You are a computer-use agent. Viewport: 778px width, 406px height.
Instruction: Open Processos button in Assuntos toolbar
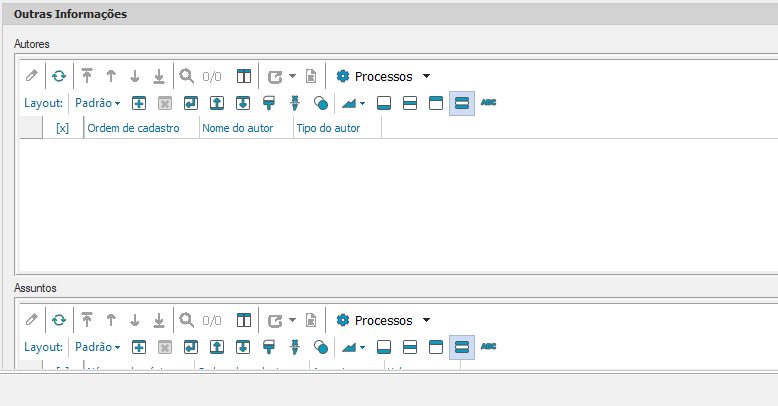tap(383, 321)
